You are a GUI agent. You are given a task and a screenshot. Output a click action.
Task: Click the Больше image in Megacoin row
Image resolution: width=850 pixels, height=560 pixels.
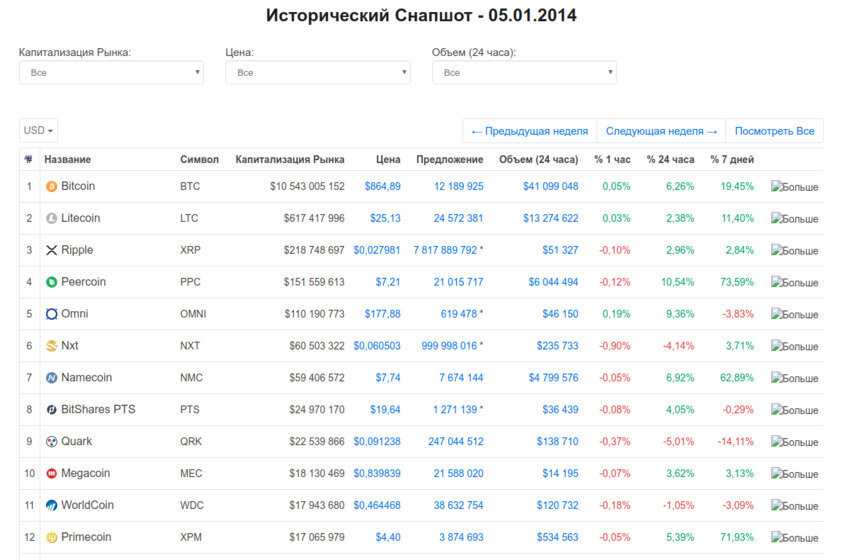[795, 474]
